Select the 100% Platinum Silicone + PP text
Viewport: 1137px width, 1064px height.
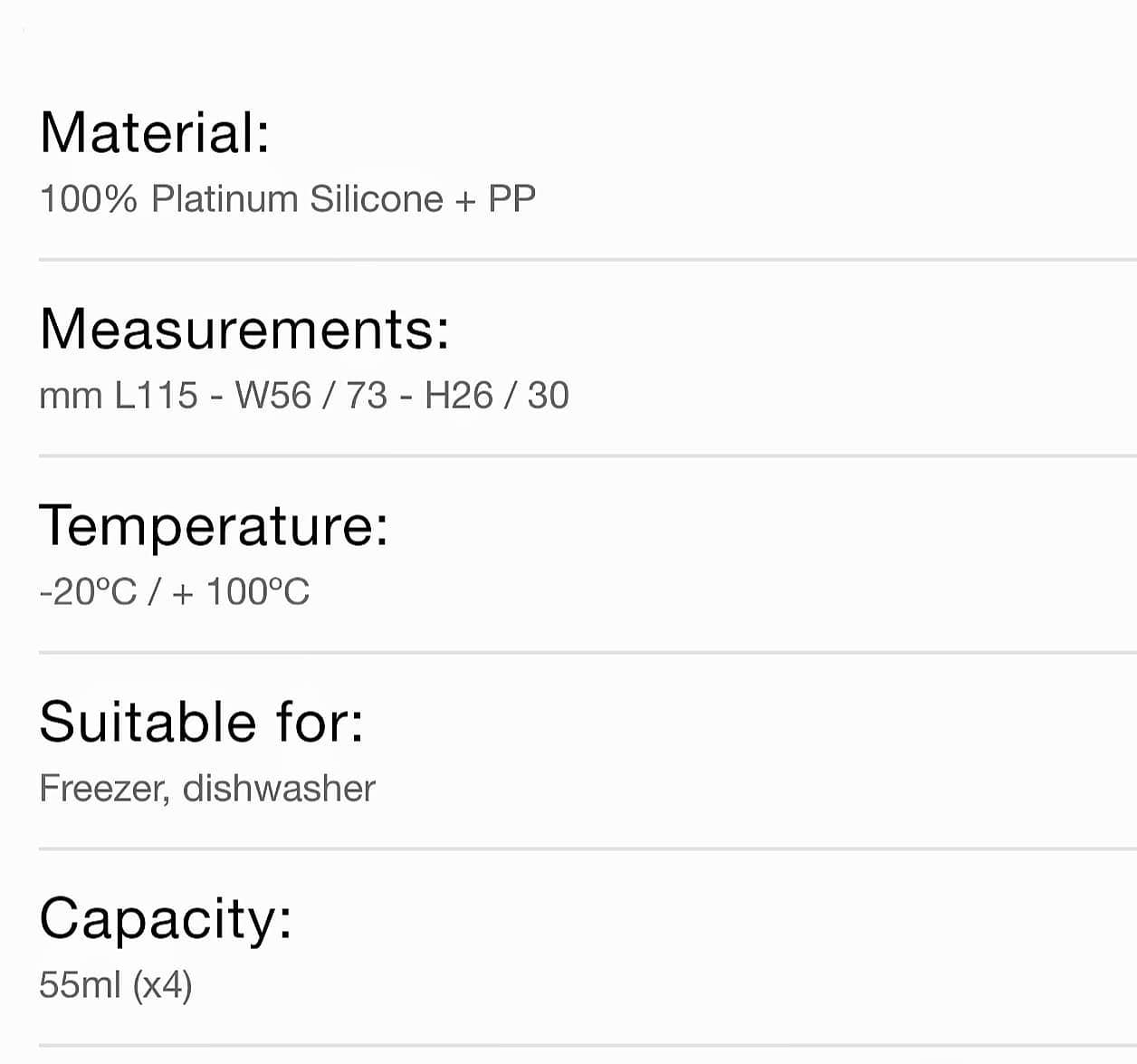[x=288, y=199]
